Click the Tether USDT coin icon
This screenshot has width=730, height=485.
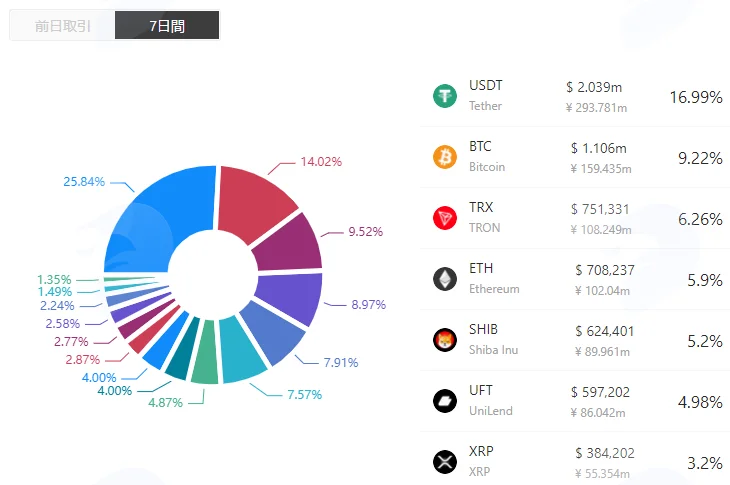pos(445,96)
